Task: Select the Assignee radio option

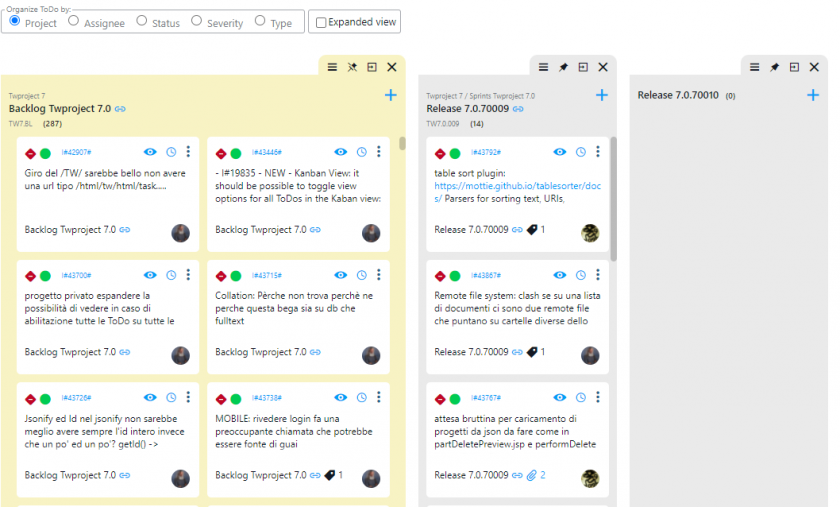Action: (73, 21)
